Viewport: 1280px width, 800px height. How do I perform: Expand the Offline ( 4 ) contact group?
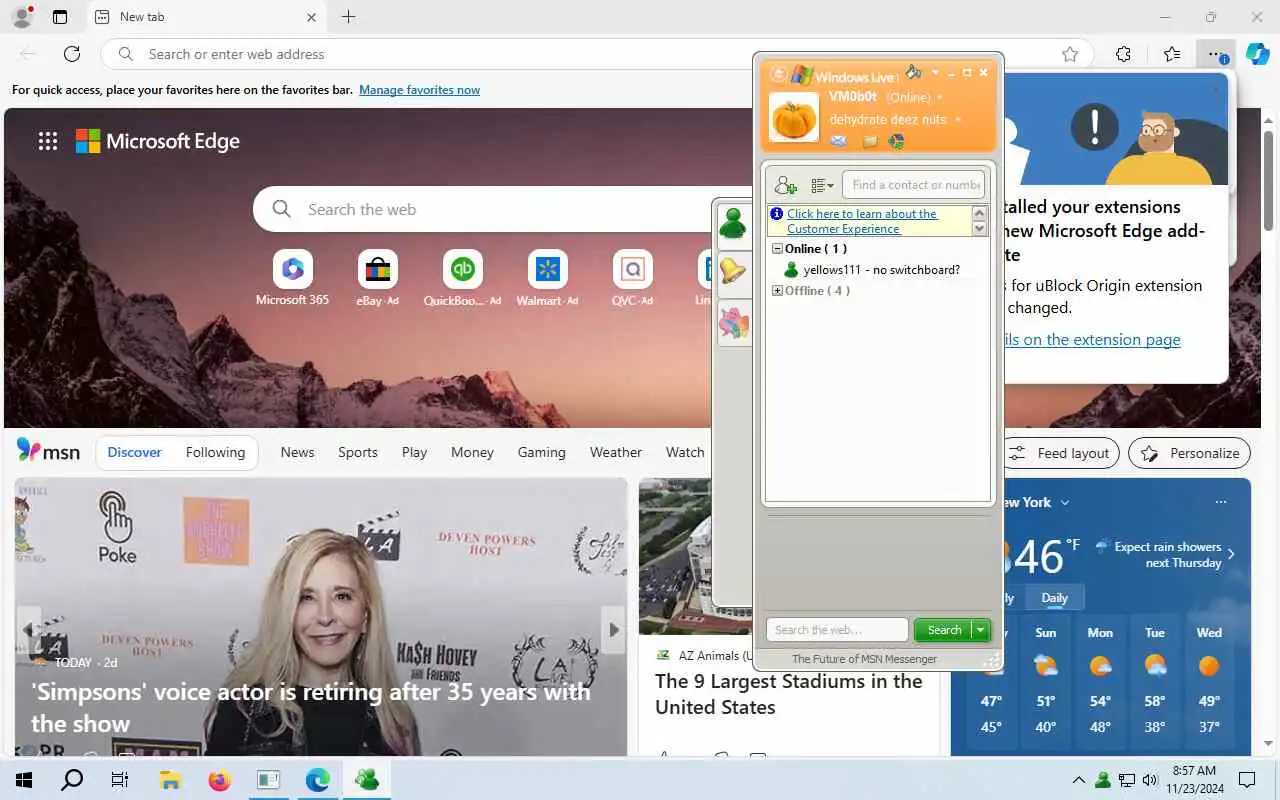(x=777, y=291)
